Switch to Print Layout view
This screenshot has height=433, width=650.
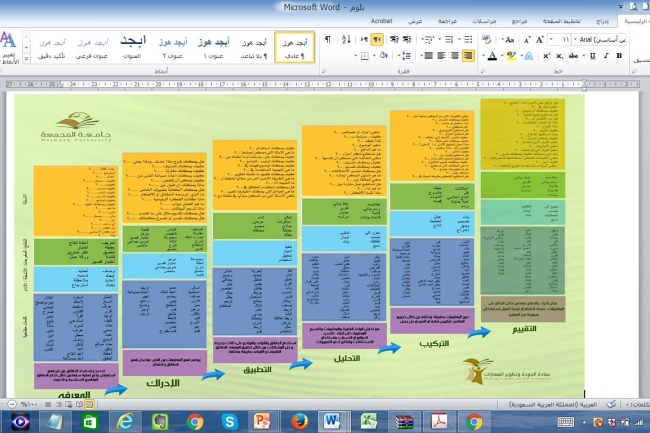pos(89,404)
